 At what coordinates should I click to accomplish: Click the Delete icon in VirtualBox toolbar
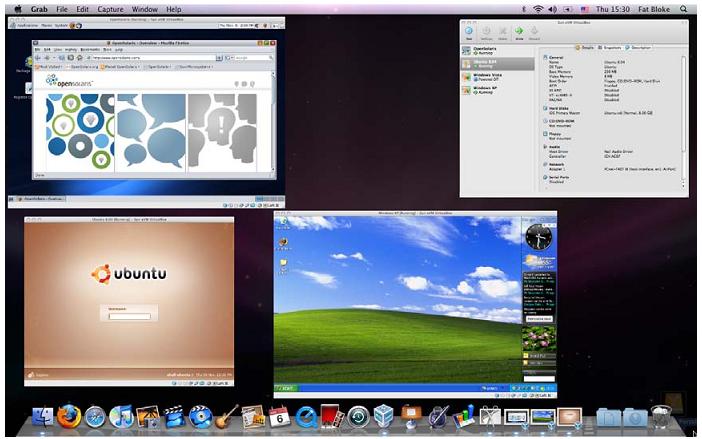pos(503,33)
